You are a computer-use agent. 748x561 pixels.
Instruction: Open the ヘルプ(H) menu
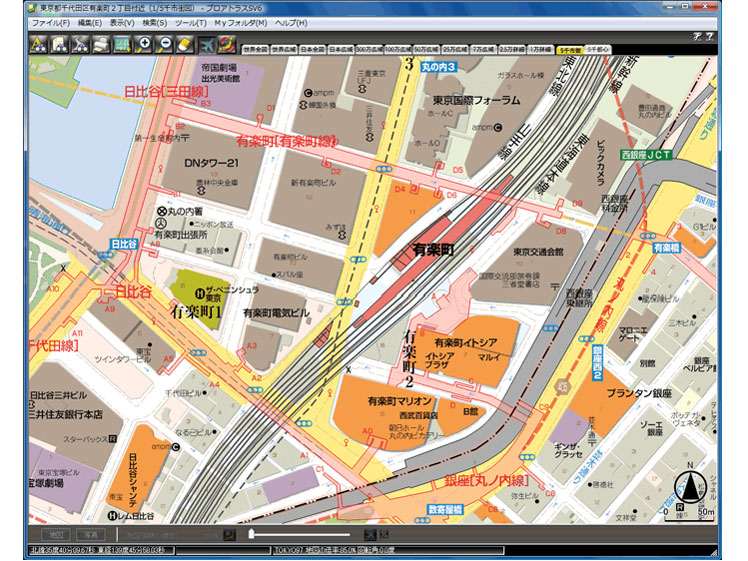click(x=291, y=22)
